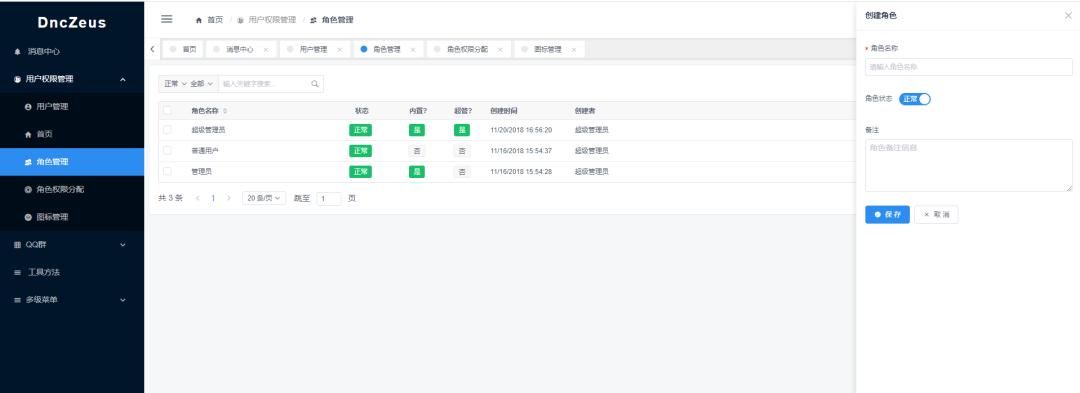Focus the 角色名称 input field
The height and width of the screenshot is (393, 1080).
pyautogui.click(x=968, y=67)
